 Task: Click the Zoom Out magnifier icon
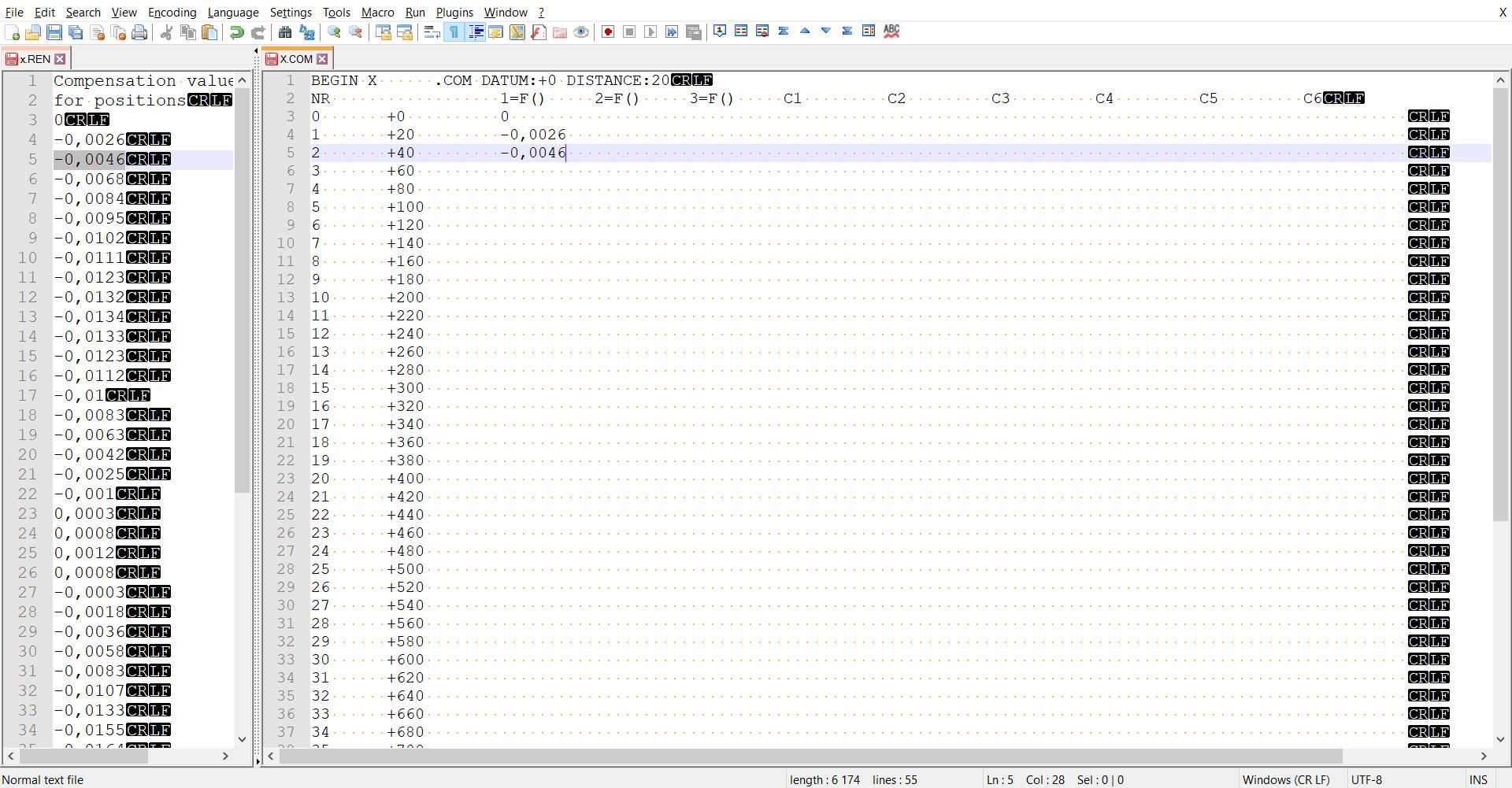coord(356,32)
